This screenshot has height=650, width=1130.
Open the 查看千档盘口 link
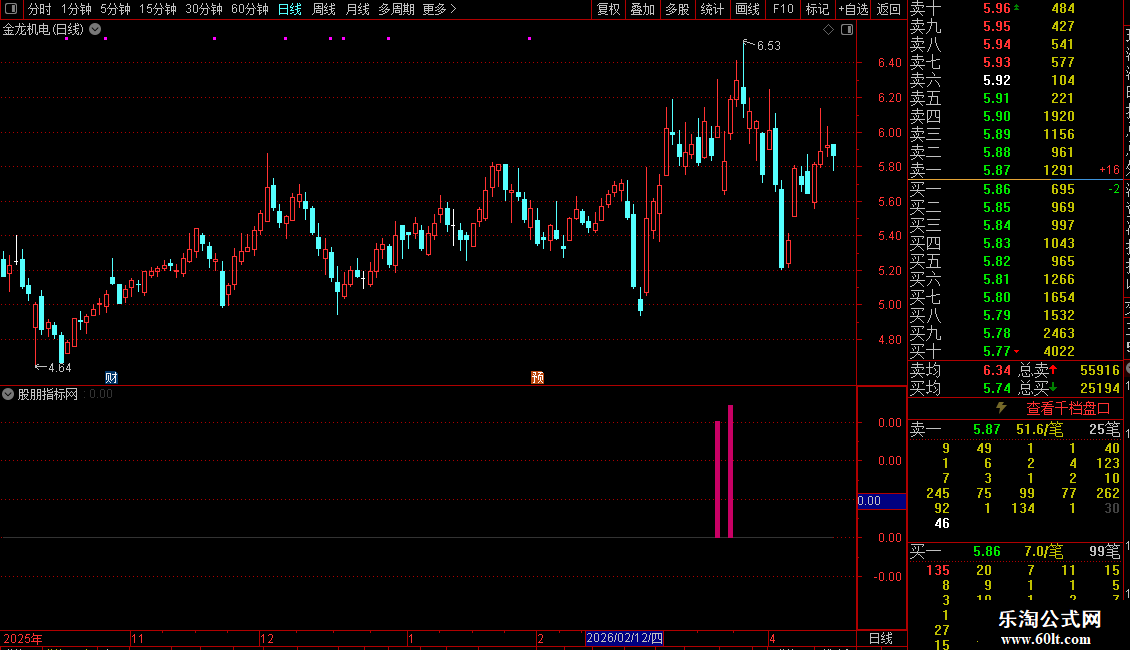1068,409
